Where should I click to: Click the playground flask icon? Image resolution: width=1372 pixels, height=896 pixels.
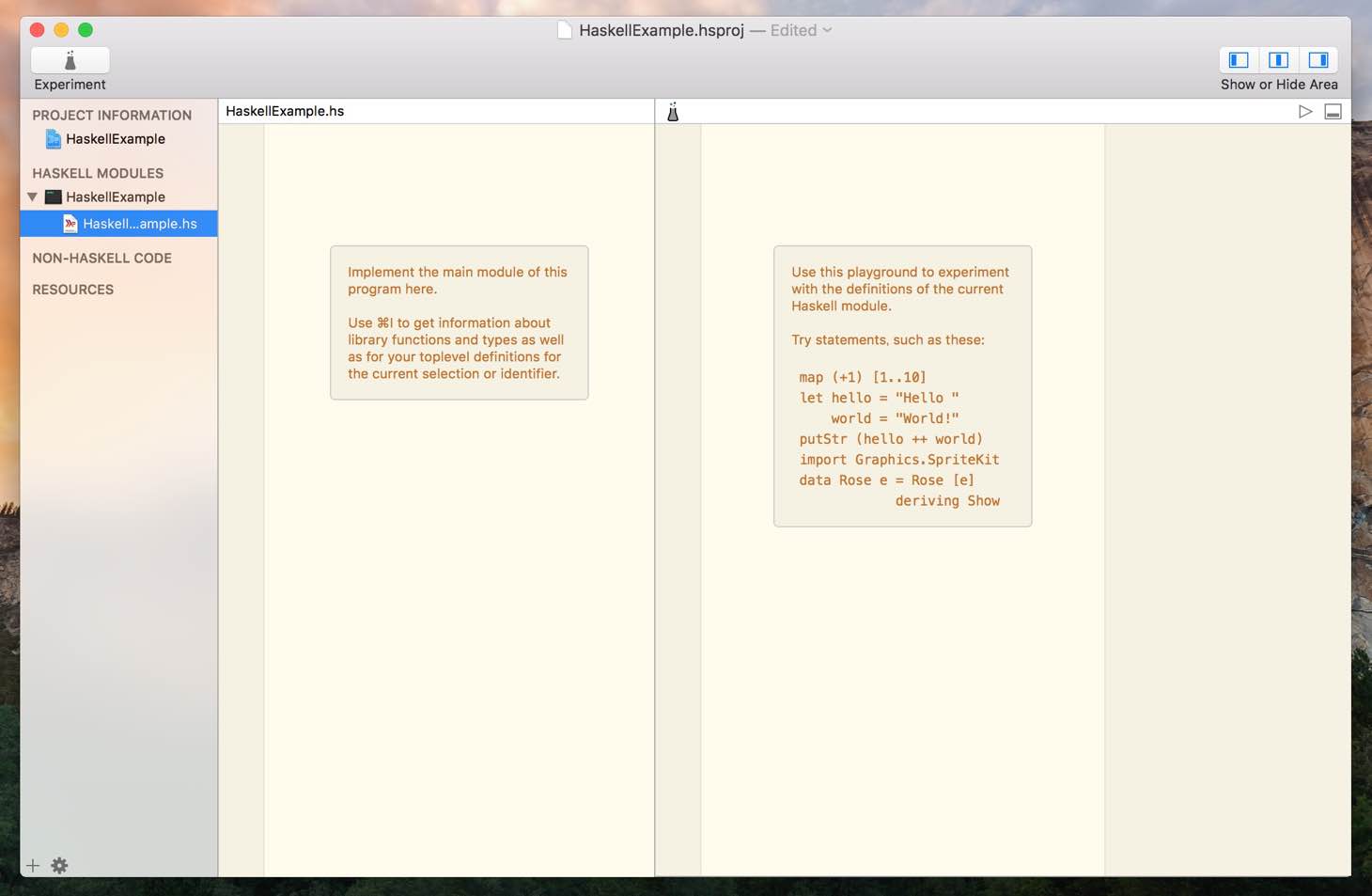(673, 112)
